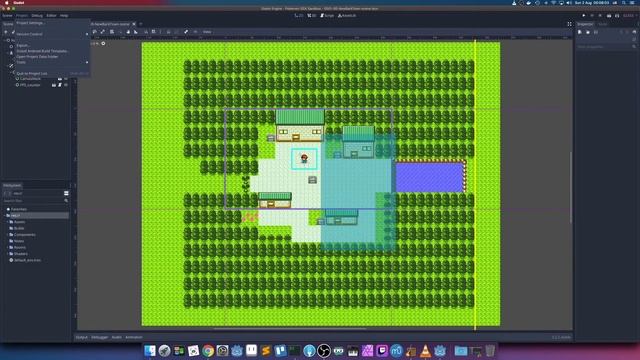Open the Builds folder
The height and width of the screenshot is (360, 640).
coord(19,228)
